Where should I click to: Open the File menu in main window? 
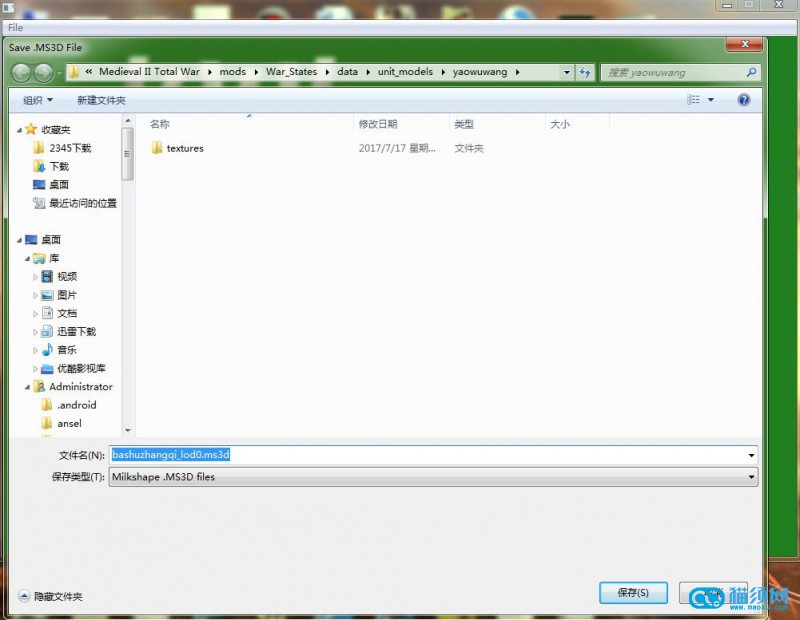pyautogui.click(x=15, y=28)
